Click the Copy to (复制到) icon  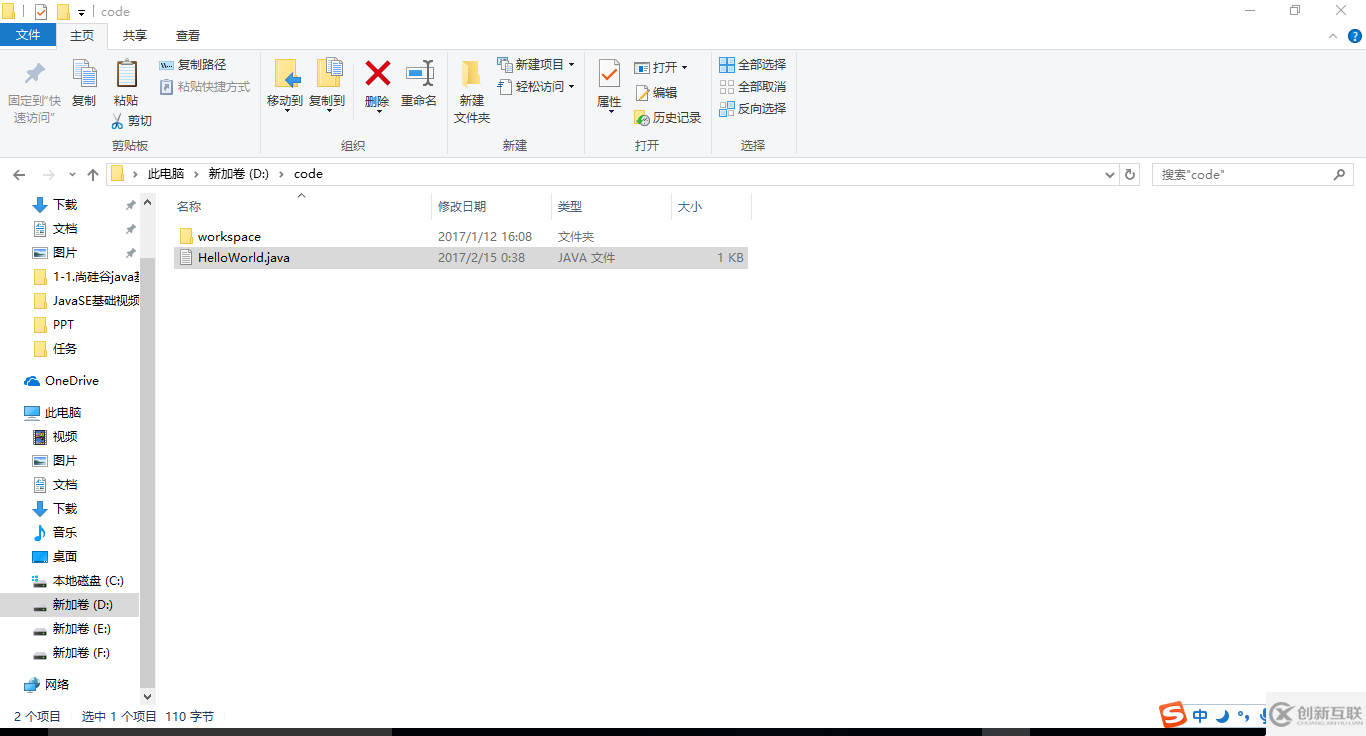coord(328,74)
